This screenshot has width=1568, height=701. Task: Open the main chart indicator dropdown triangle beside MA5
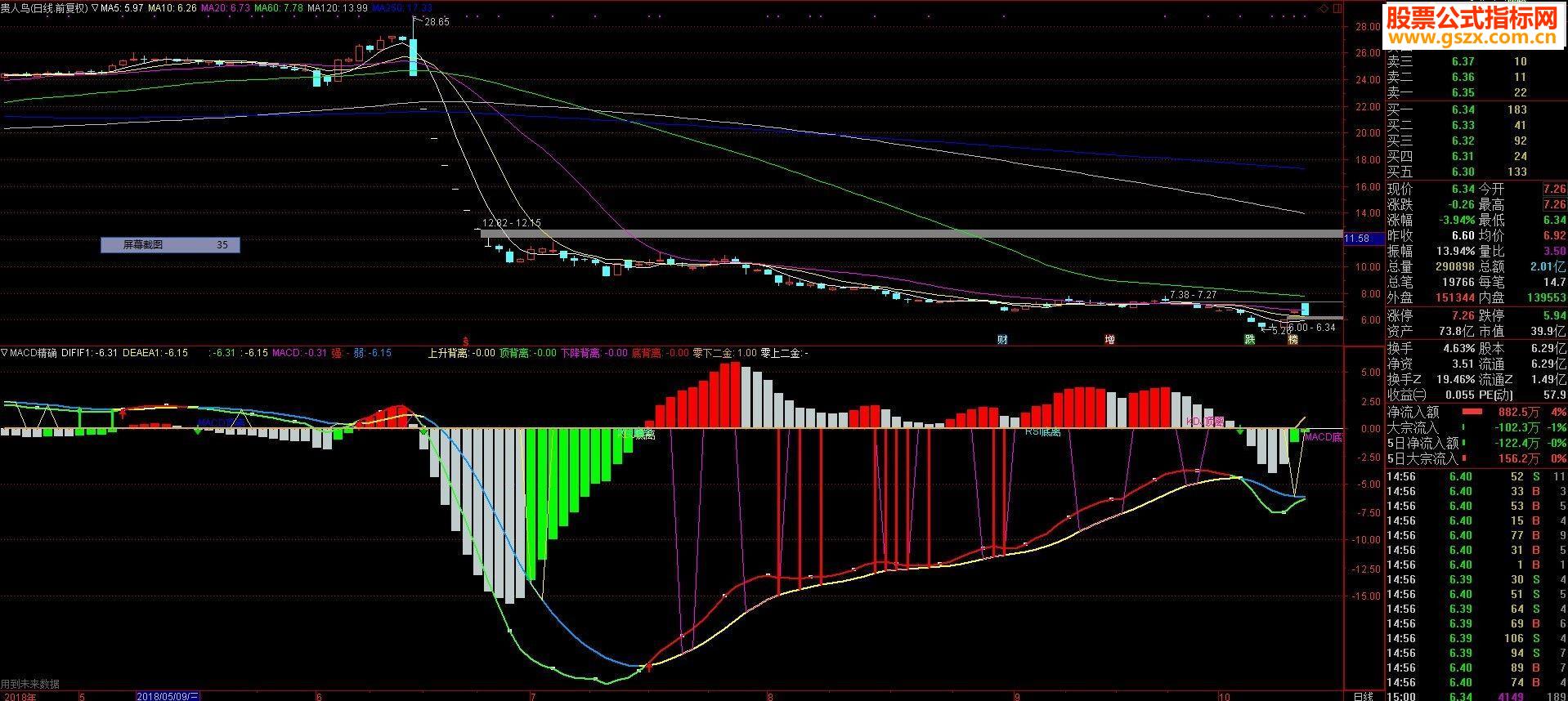tap(95, 7)
